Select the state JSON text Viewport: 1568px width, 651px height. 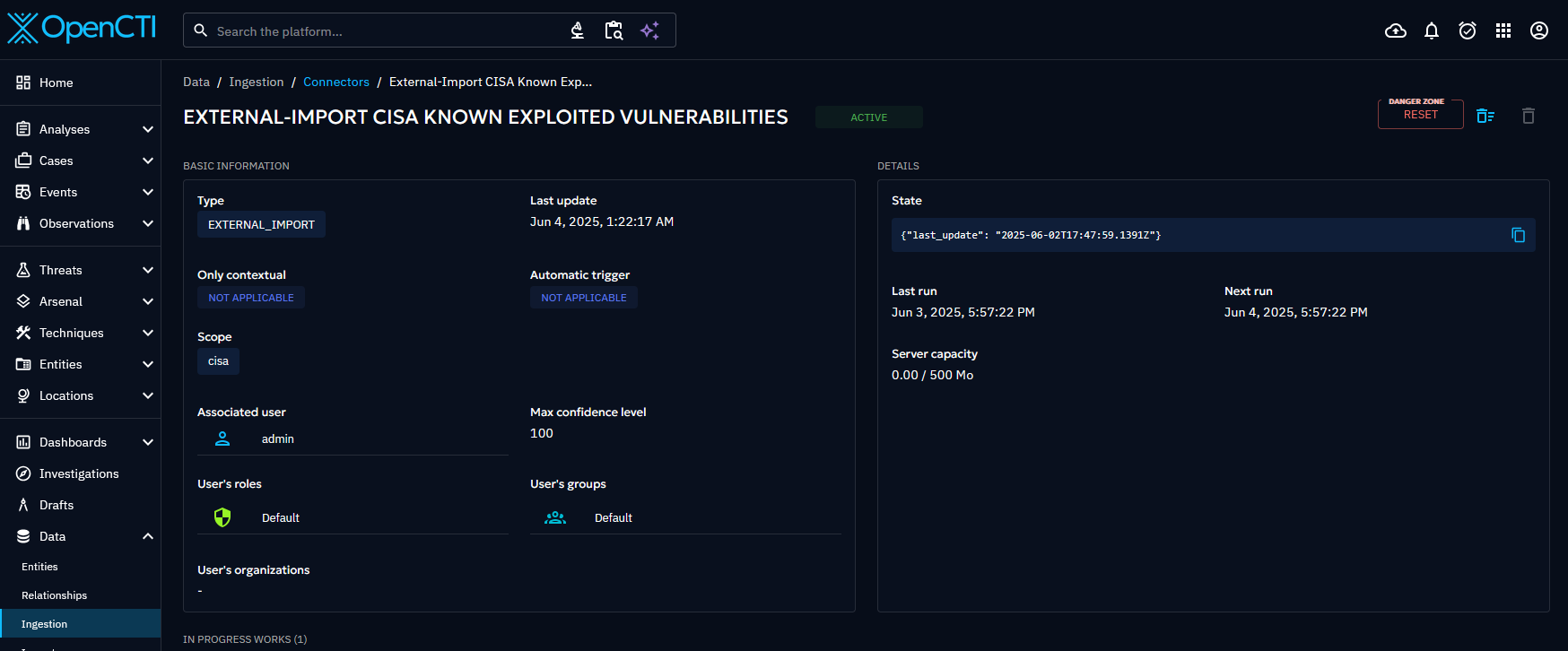click(x=1031, y=235)
